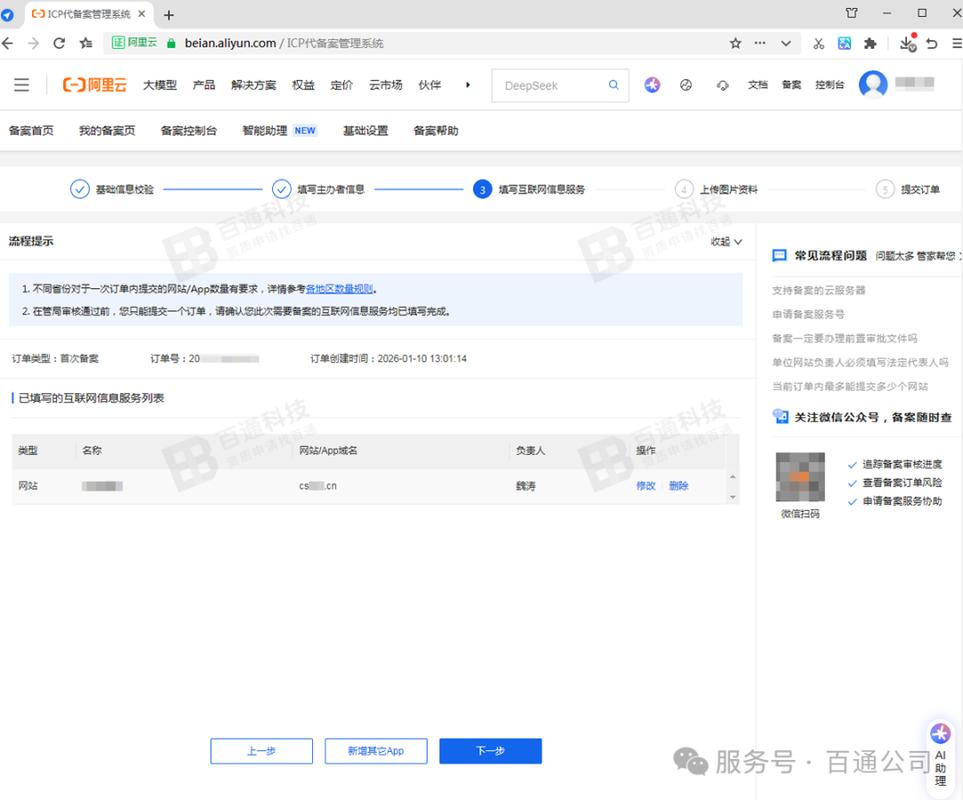Open the 解决方案 menu

tap(254, 85)
